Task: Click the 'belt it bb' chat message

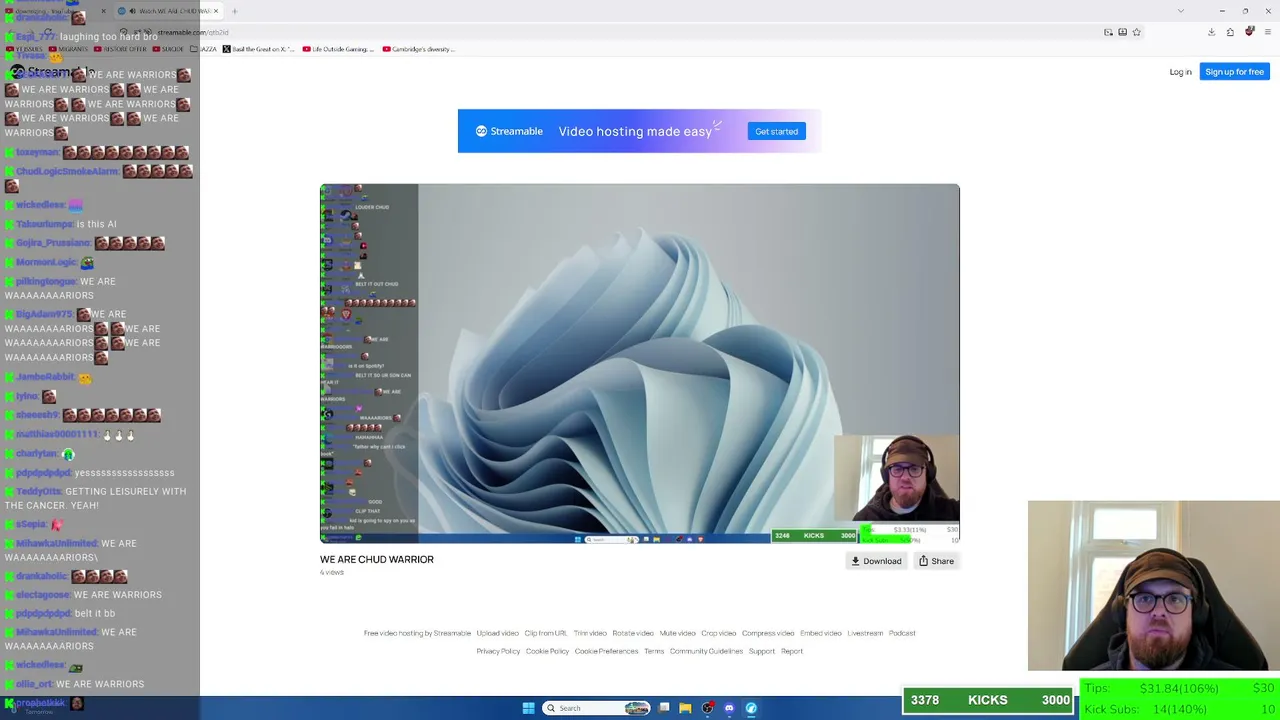Action: (95, 614)
